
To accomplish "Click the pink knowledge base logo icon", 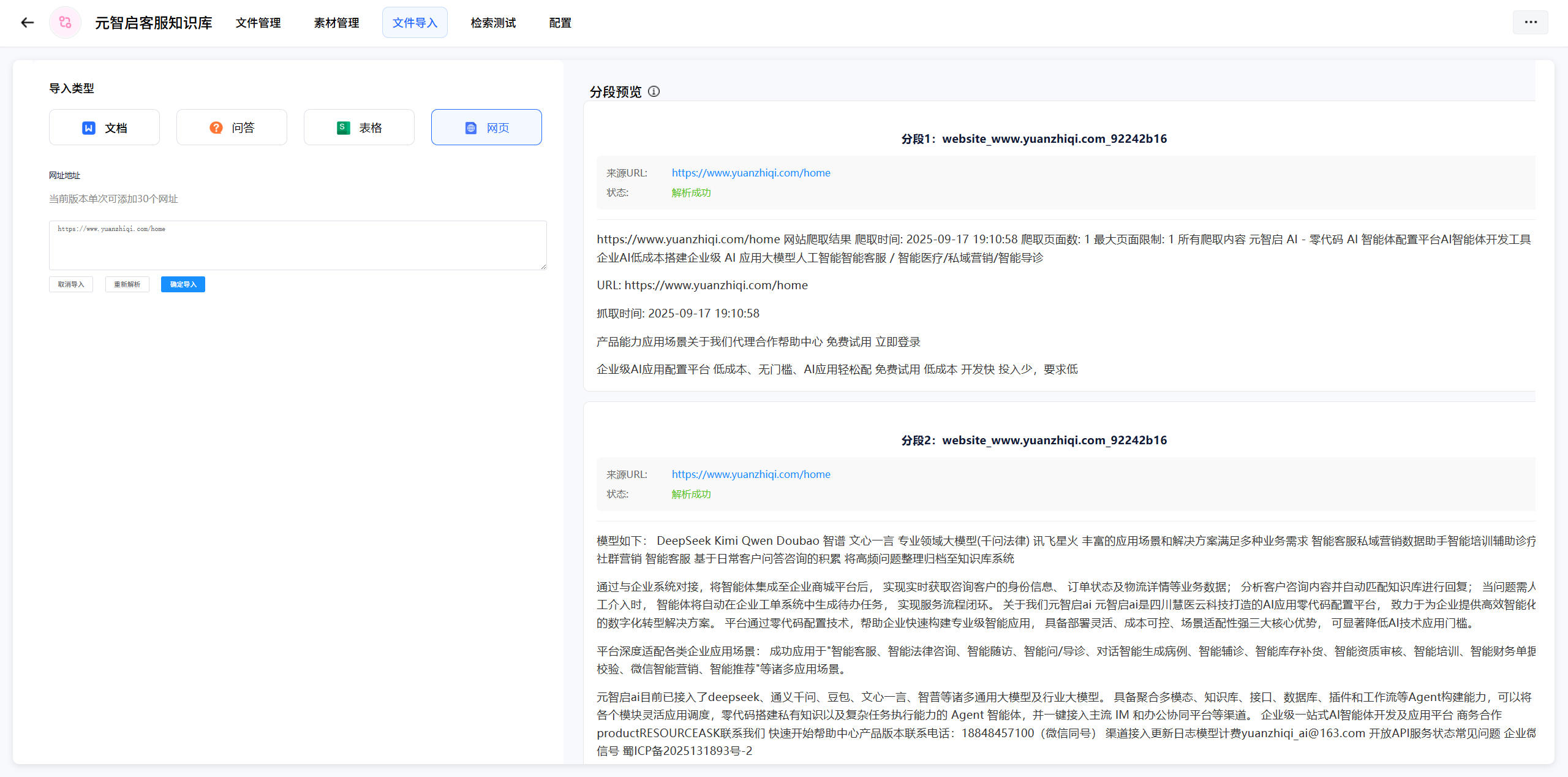I will (x=65, y=23).
